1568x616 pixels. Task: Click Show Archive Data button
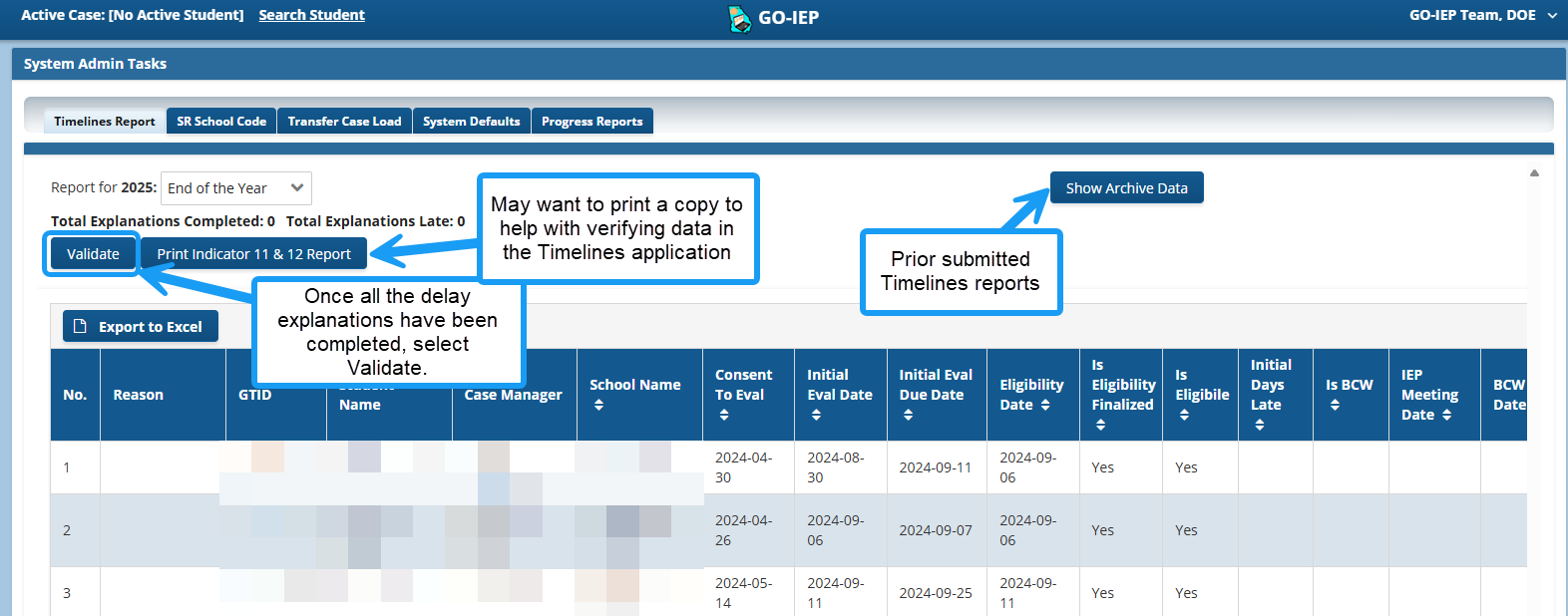click(1126, 188)
